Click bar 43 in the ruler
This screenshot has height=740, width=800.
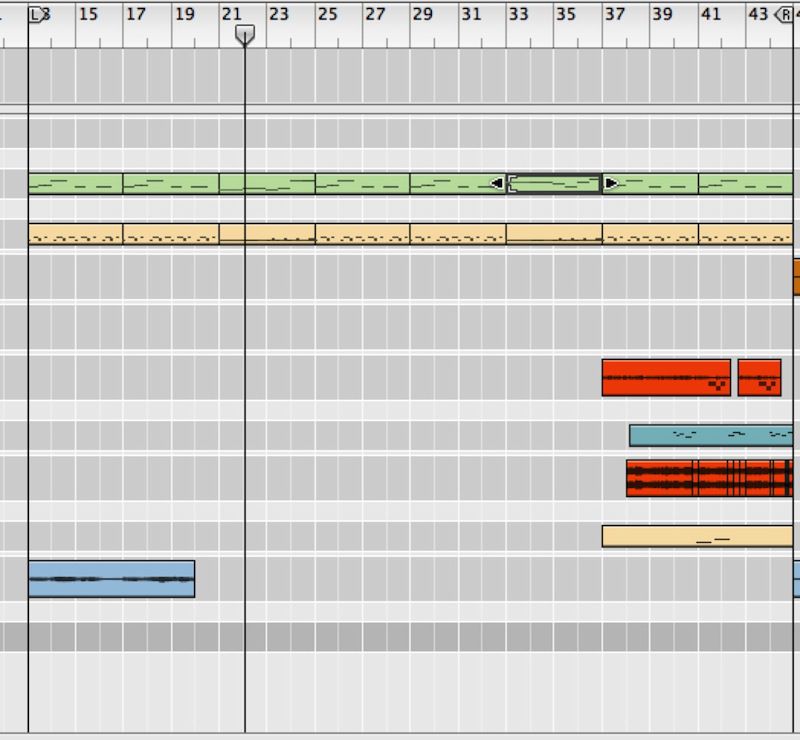click(x=758, y=14)
